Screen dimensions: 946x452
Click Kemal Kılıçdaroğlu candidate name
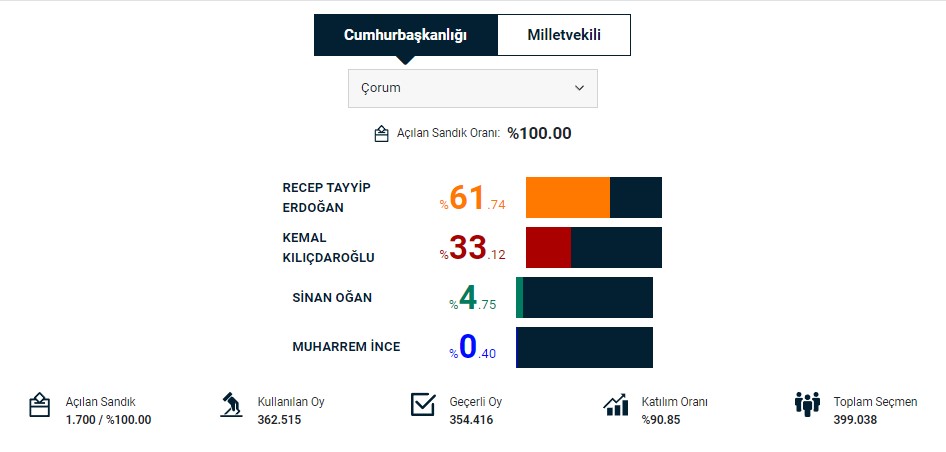[x=328, y=248]
